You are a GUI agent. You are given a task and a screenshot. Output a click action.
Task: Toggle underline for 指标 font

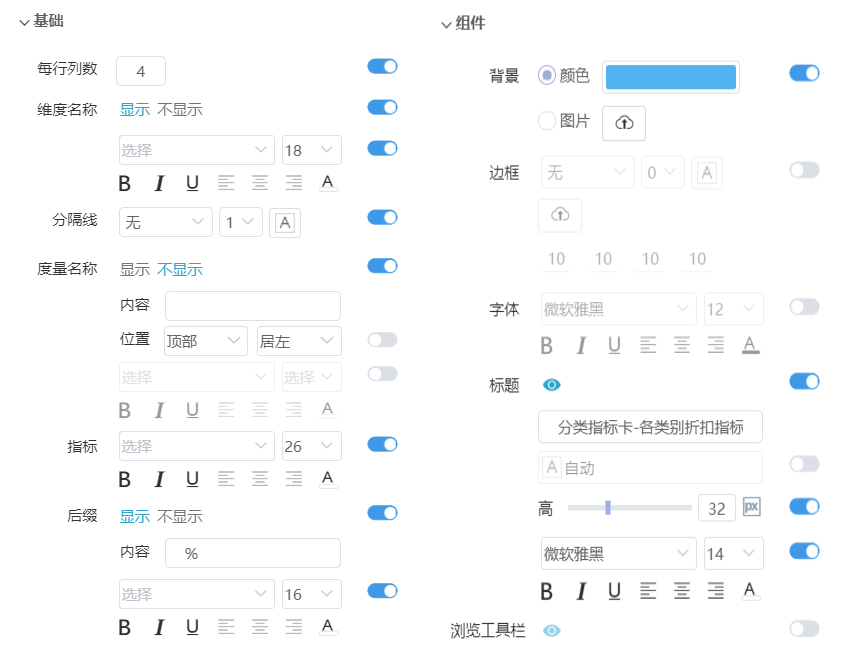click(192, 479)
